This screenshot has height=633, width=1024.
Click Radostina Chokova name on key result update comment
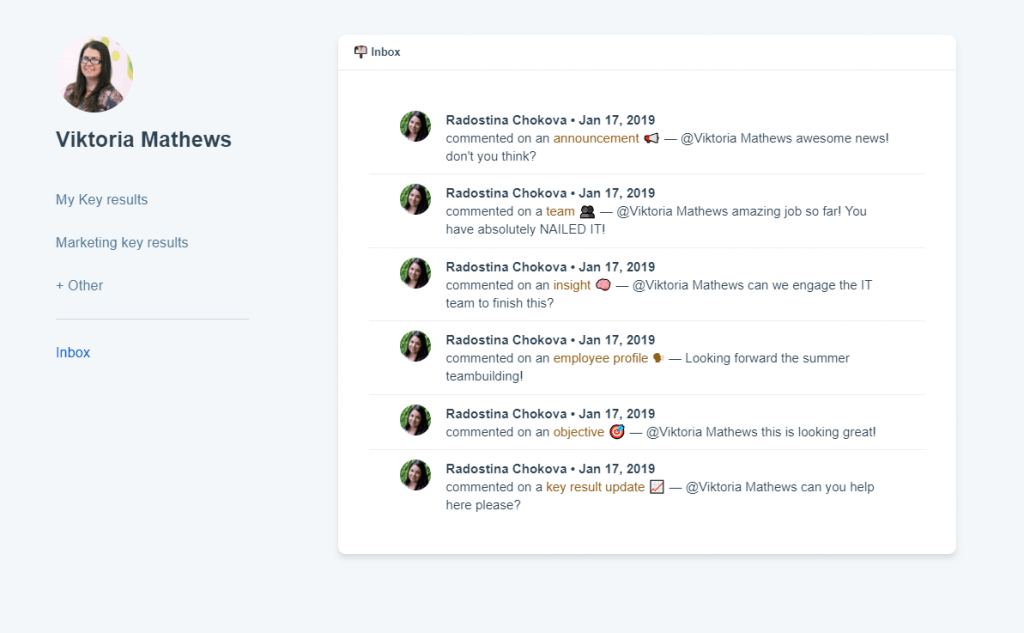(506, 469)
